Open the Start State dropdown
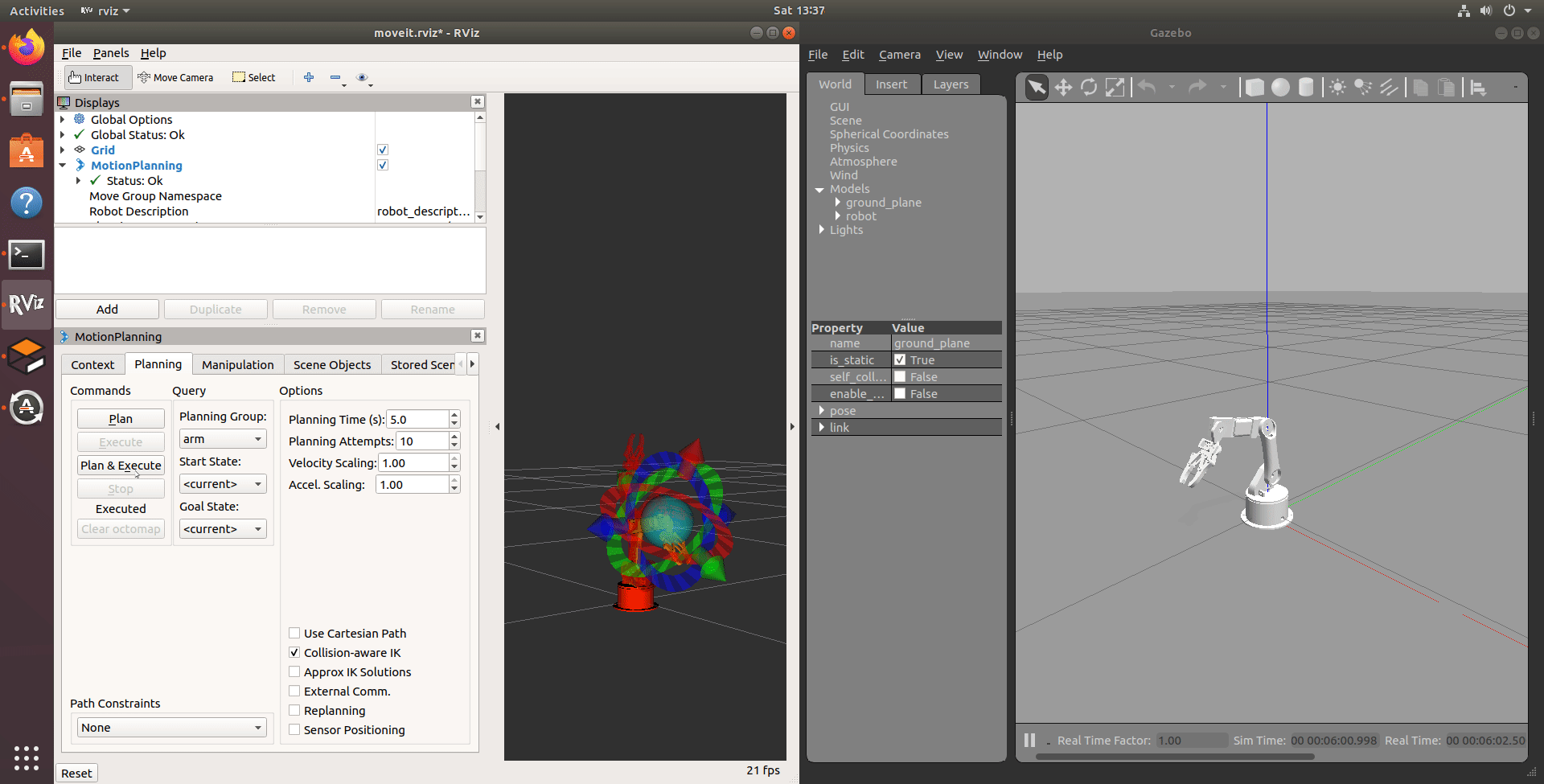 (223, 484)
